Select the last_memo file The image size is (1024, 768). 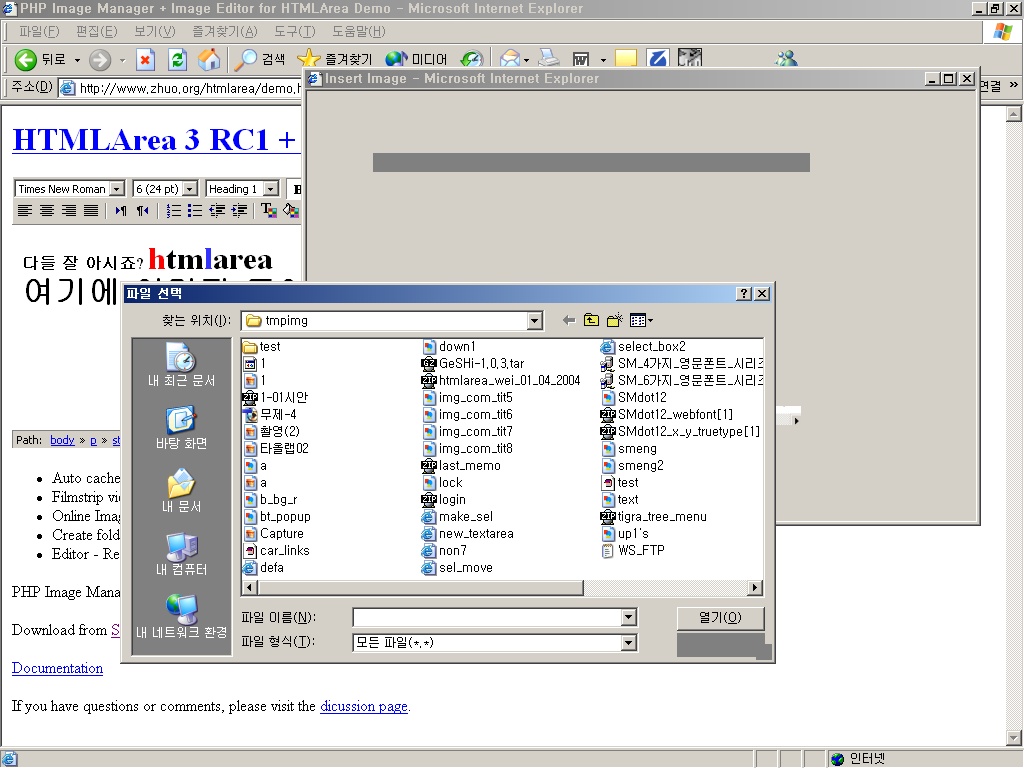[x=461, y=465]
